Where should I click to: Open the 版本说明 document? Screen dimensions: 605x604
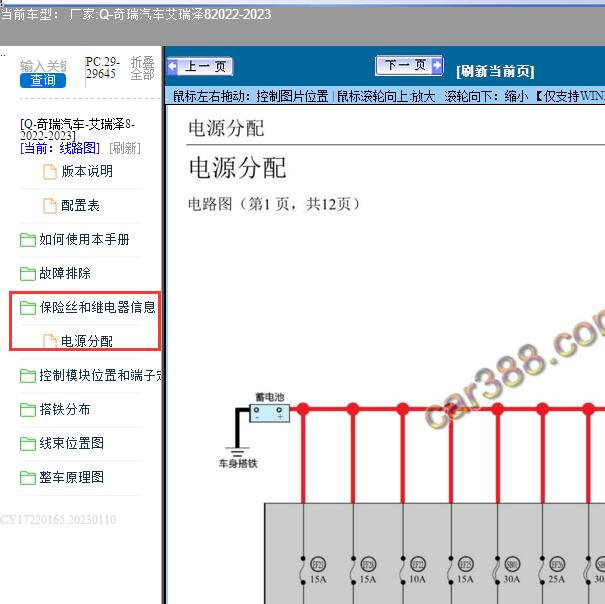(x=87, y=171)
